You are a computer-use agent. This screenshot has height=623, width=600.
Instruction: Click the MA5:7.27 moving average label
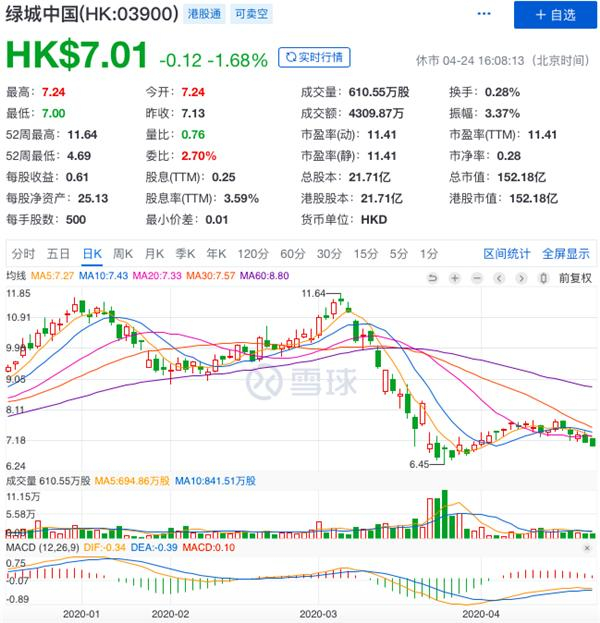52,276
